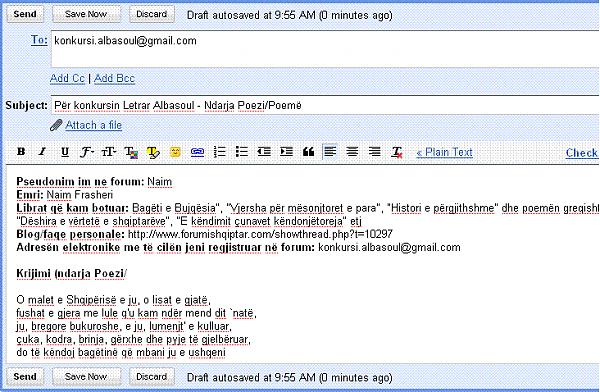Click the top Send button
The height and width of the screenshot is (392, 600).
tap(25, 14)
